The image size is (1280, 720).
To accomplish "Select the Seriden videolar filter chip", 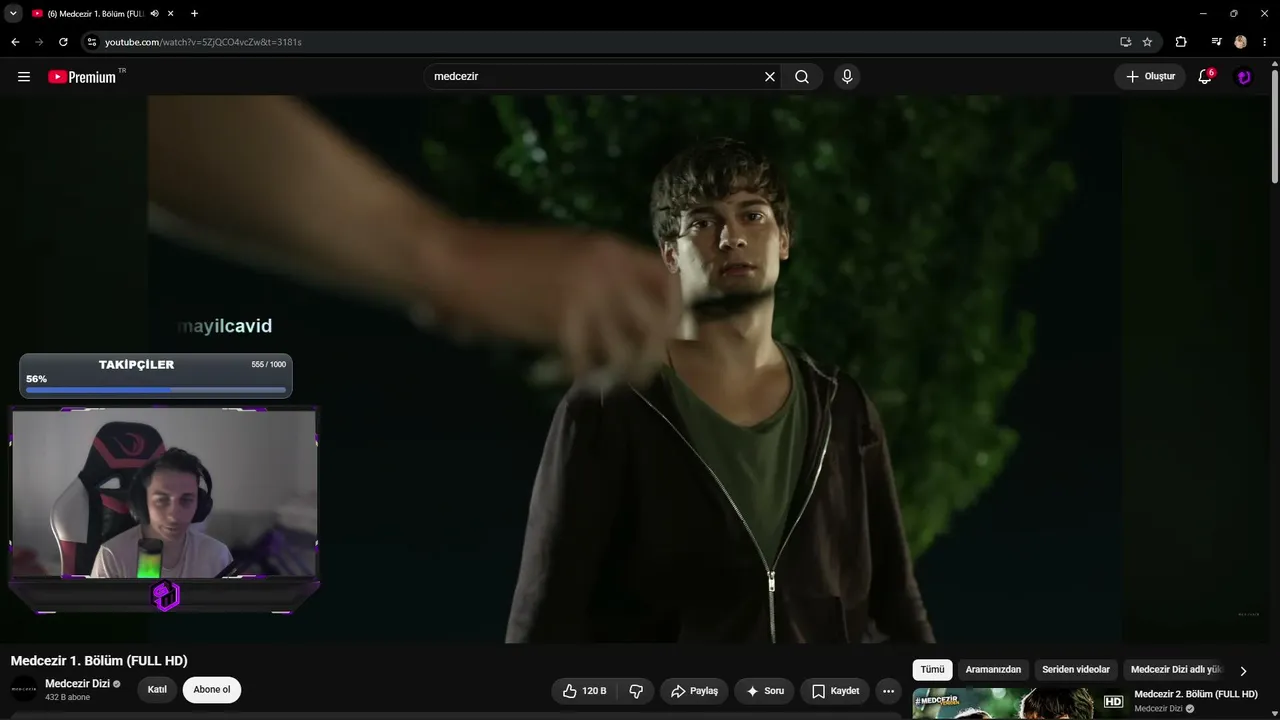I will [1076, 670].
